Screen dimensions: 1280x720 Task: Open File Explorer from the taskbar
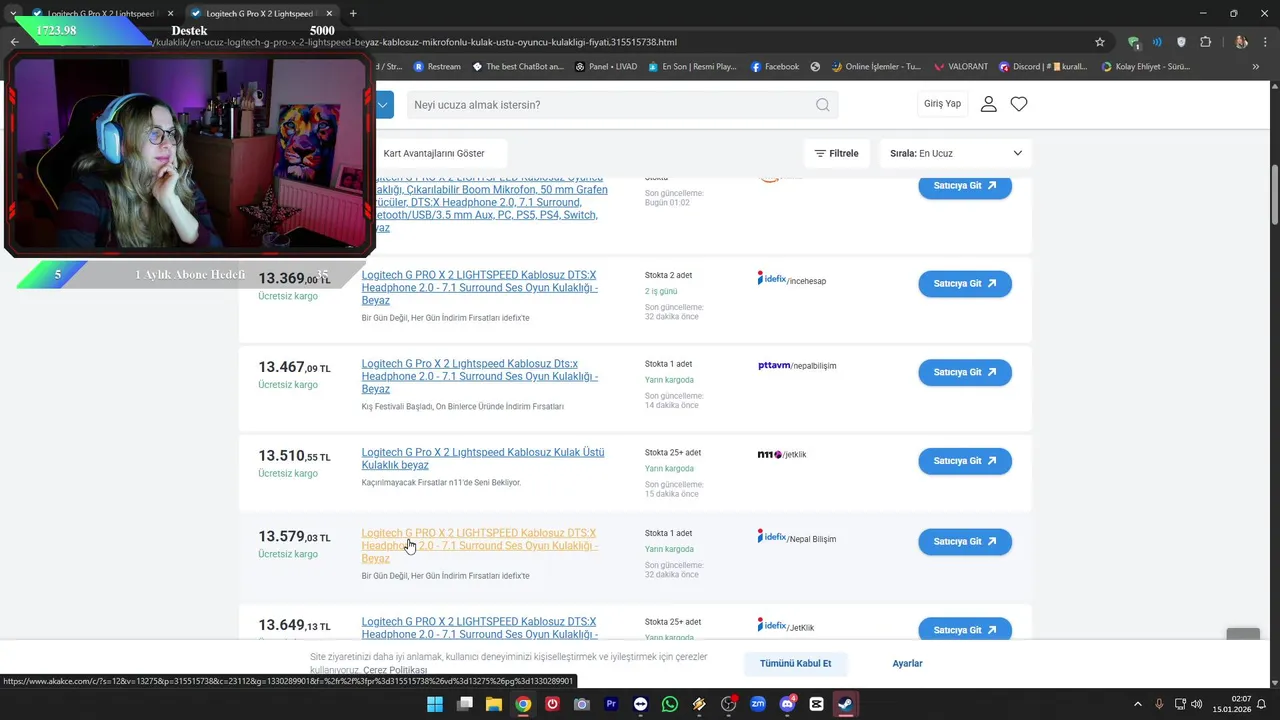pyautogui.click(x=494, y=704)
